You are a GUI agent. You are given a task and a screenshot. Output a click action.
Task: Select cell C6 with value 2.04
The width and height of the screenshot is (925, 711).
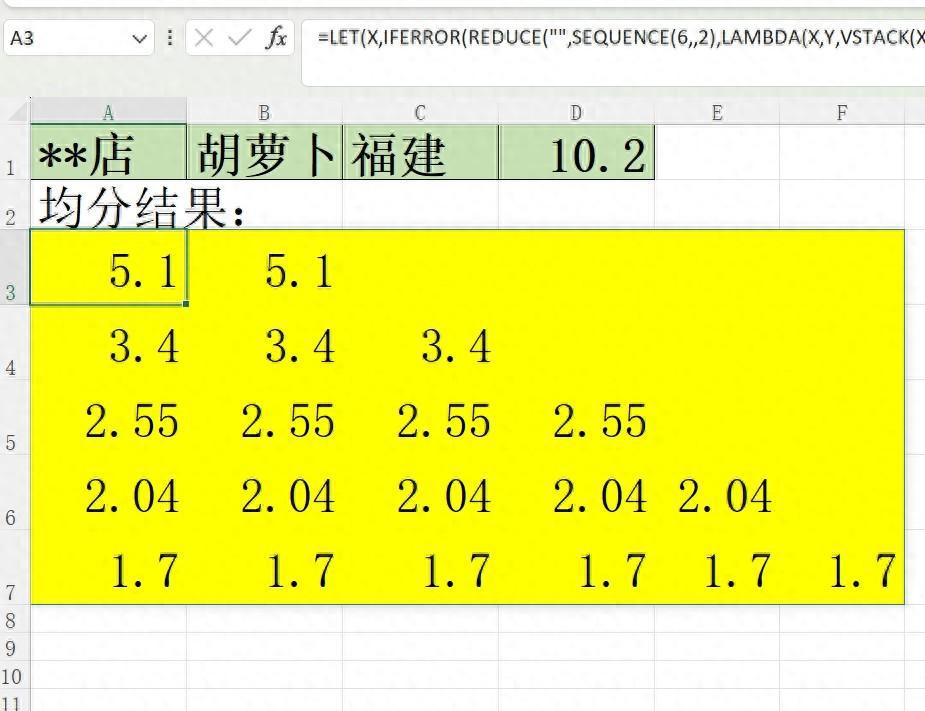(x=420, y=492)
